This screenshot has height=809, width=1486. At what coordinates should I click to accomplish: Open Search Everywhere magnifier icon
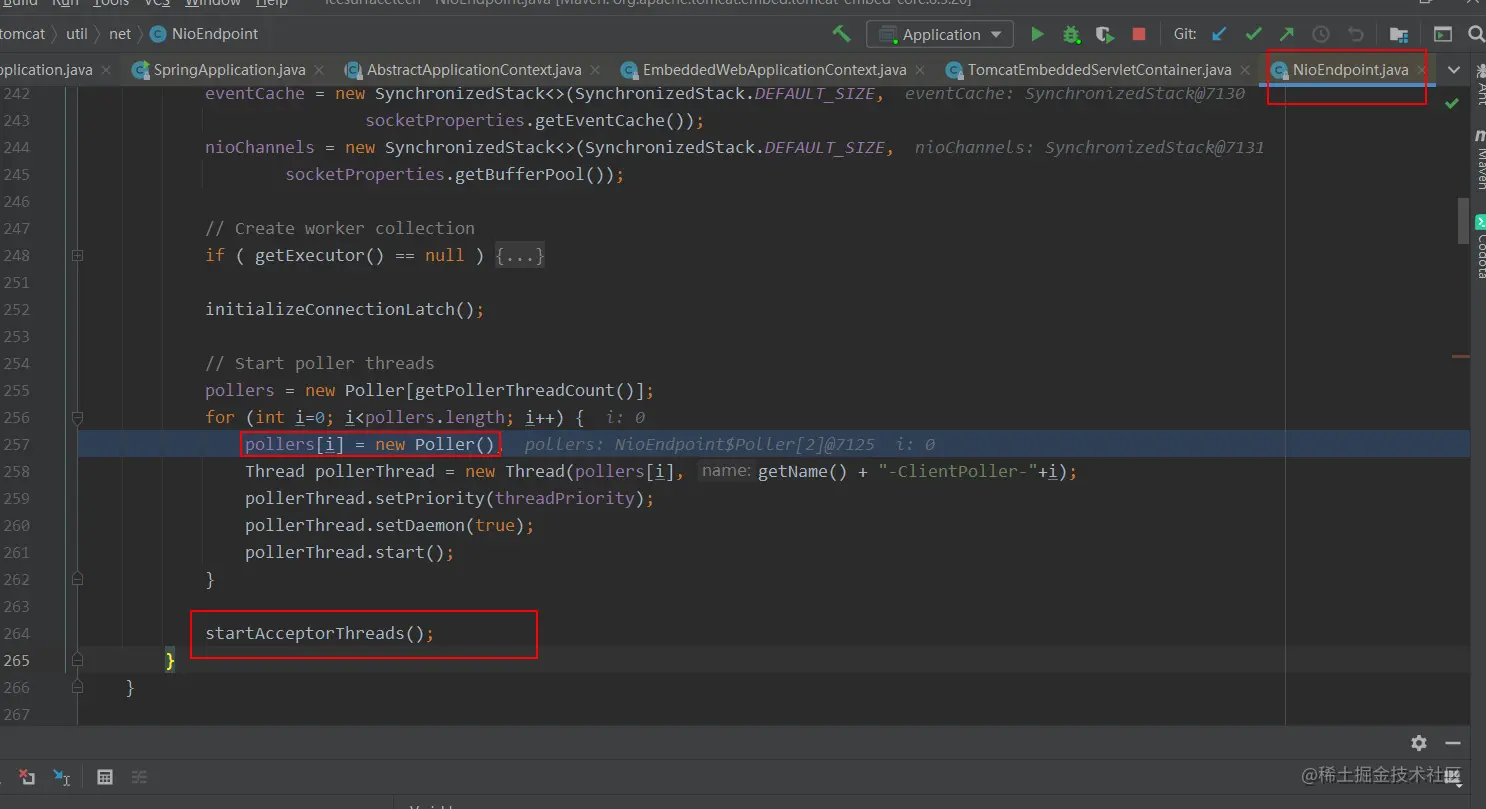click(1476, 34)
